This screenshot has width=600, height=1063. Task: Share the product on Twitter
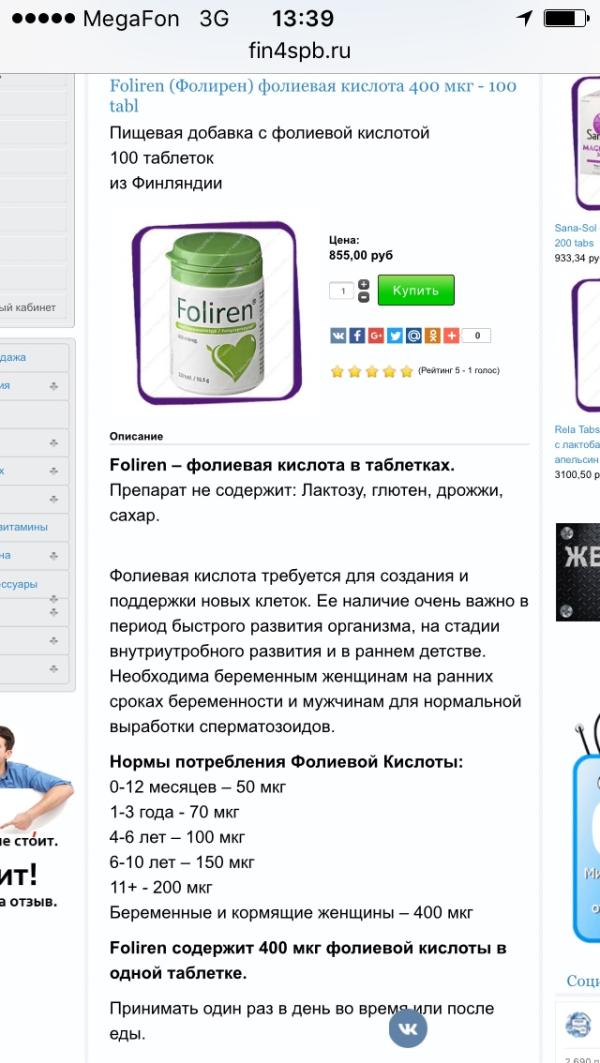click(395, 335)
